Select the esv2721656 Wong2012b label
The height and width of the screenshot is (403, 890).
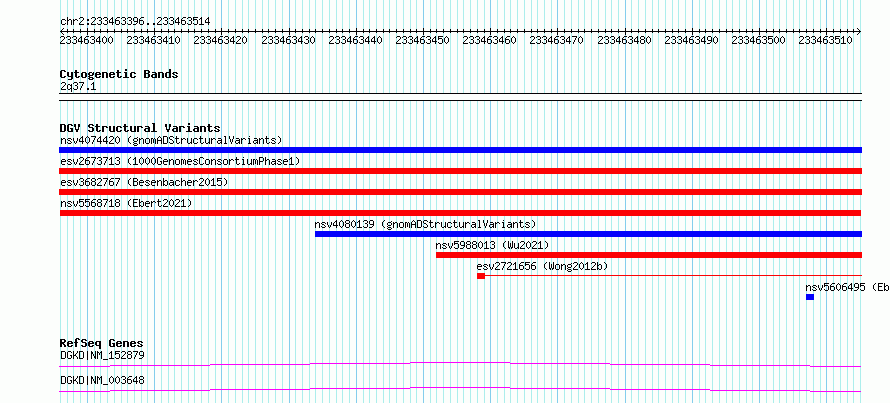pos(542,266)
